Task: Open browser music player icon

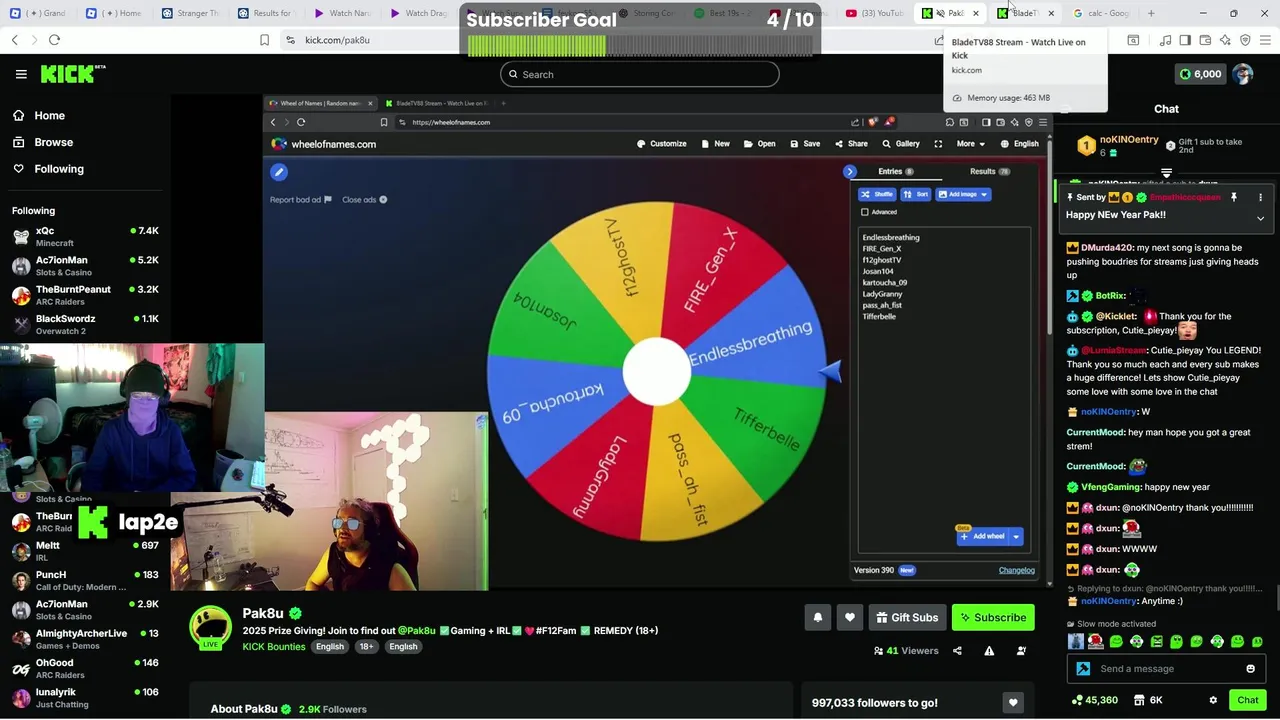Action: tap(1165, 40)
